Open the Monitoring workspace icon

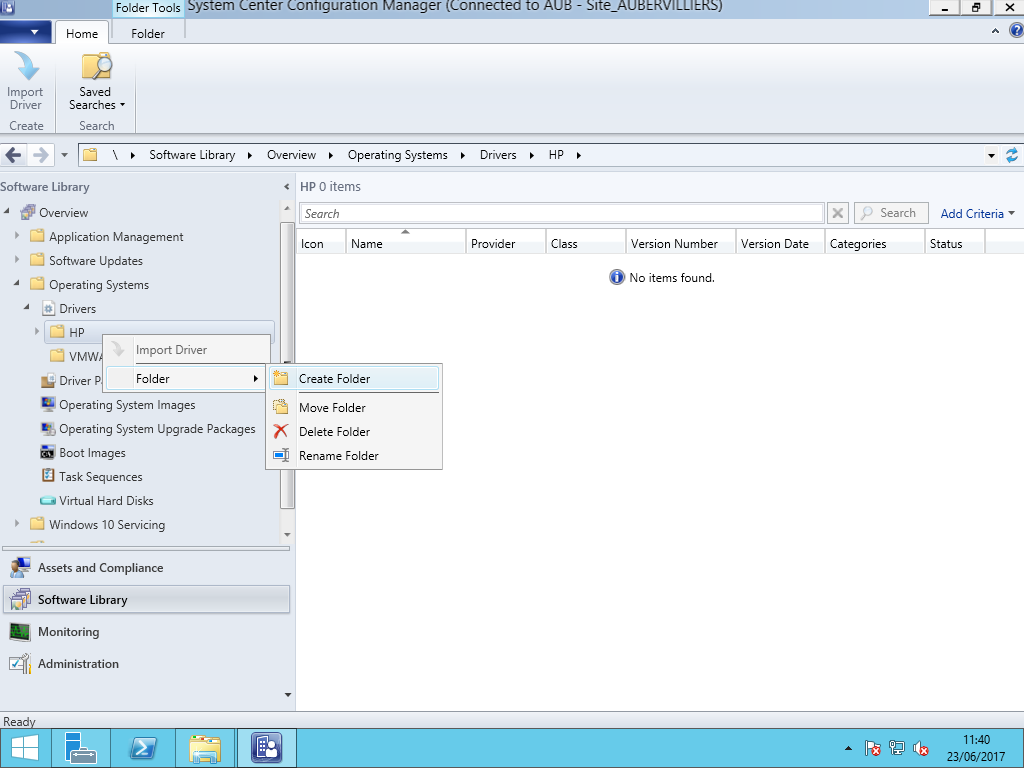click(x=20, y=632)
